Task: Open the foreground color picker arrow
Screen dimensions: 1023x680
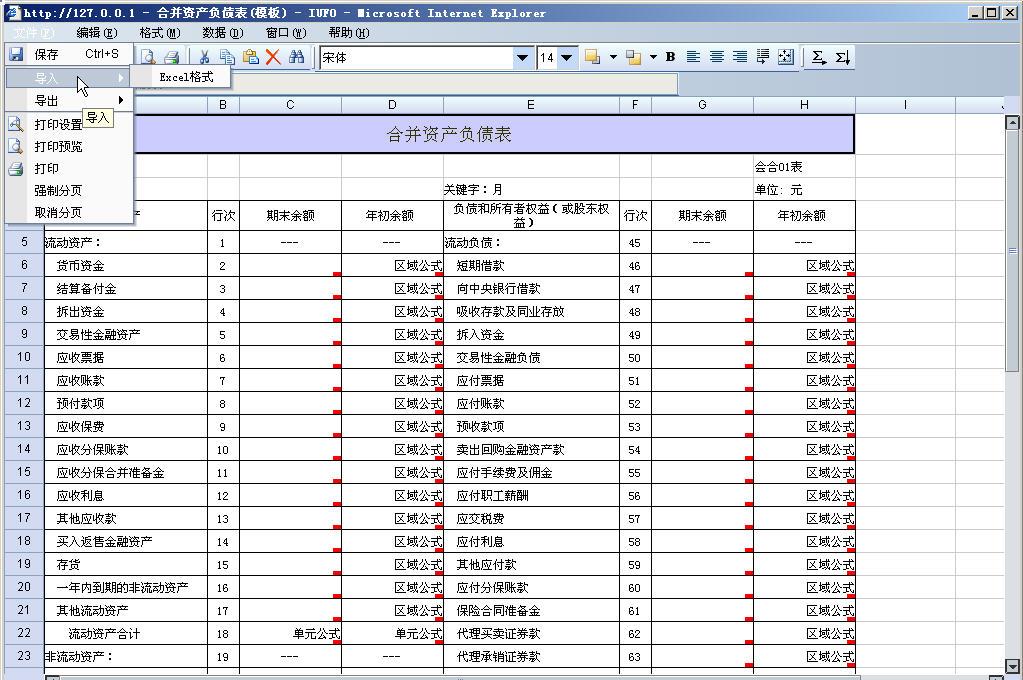Action: tap(653, 57)
